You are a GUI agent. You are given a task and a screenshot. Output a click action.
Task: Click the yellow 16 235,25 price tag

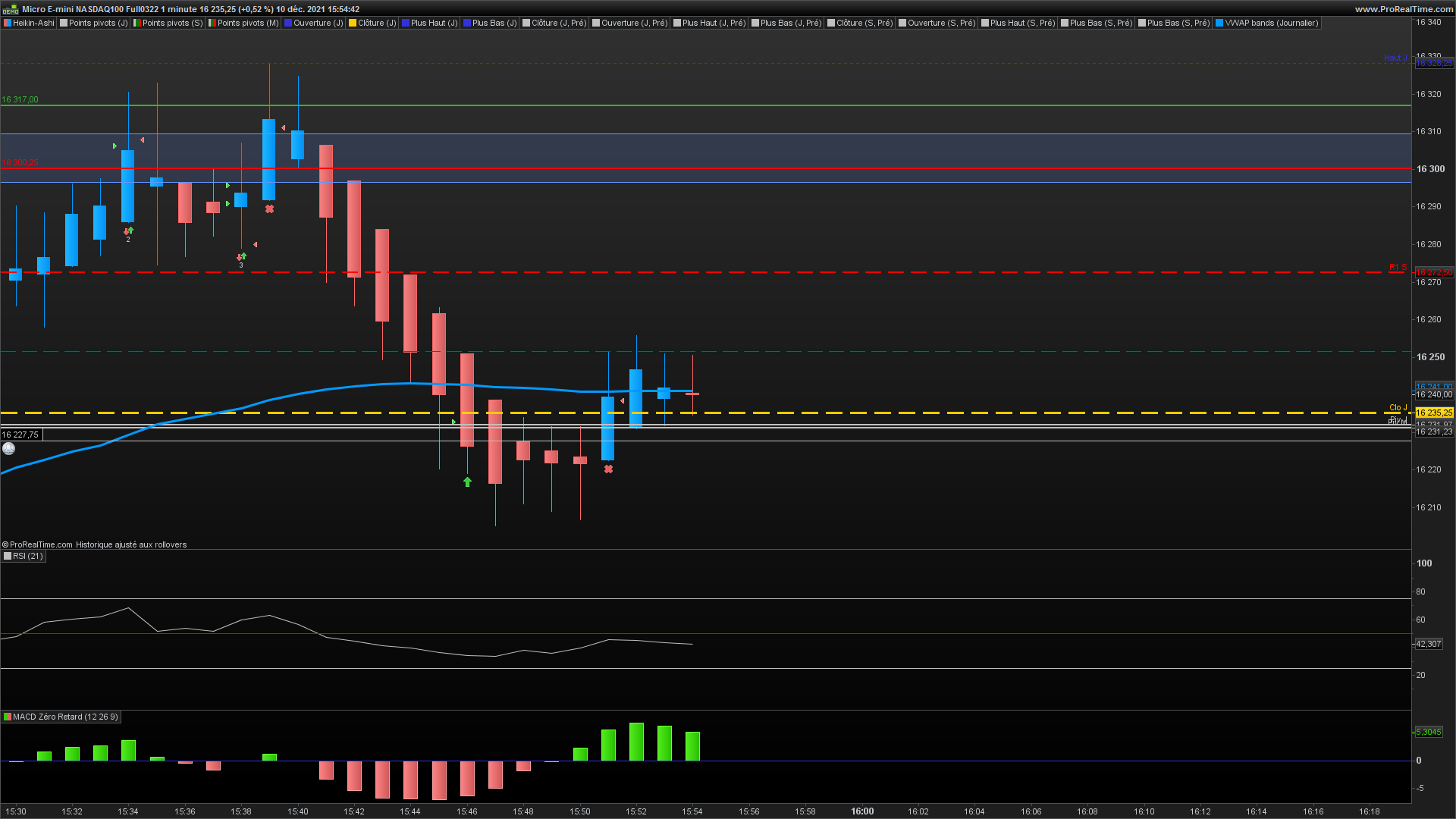click(x=1434, y=413)
